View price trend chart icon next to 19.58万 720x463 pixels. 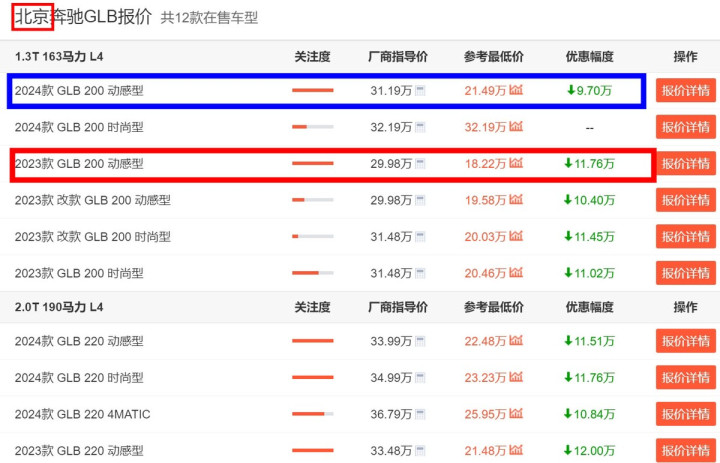516,199
